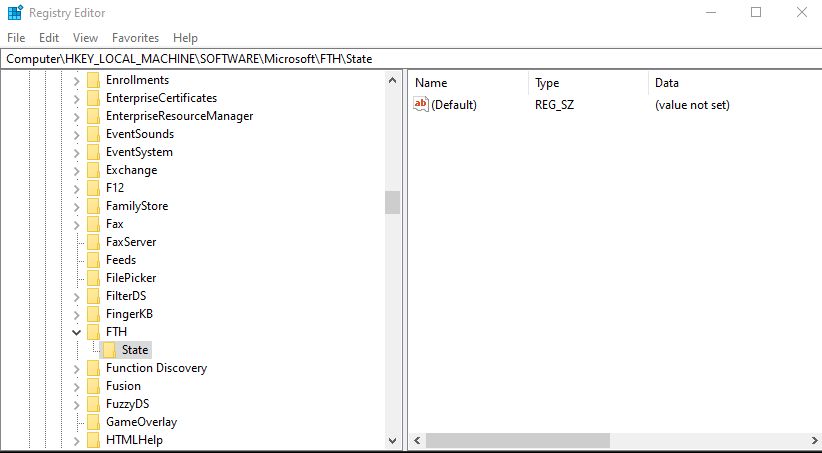Select the F12 key label
The height and width of the screenshot is (453, 822).
(115, 188)
